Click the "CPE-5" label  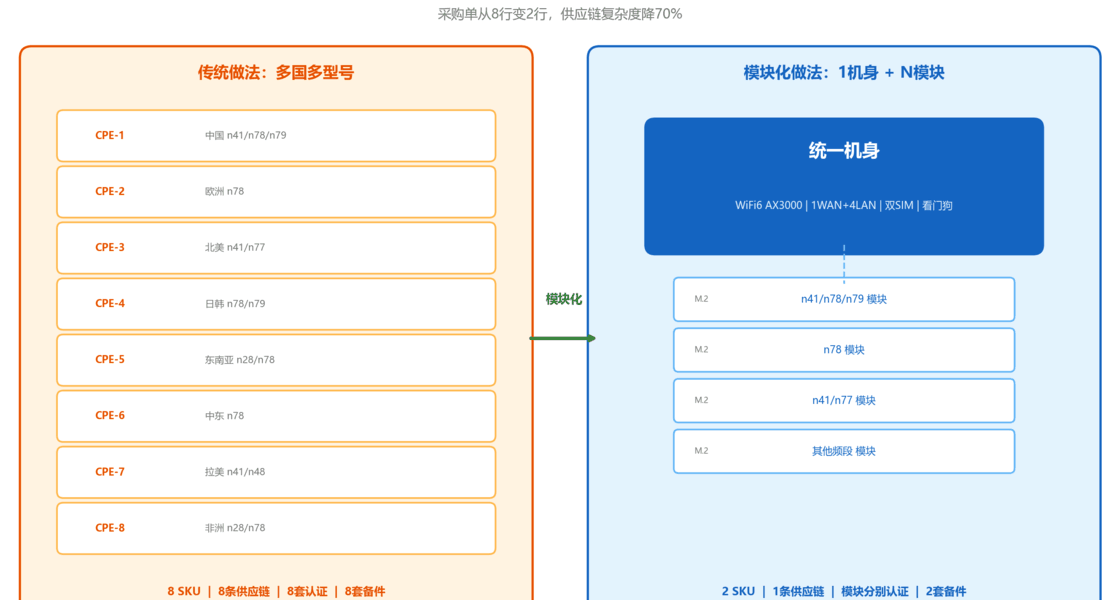(x=110, y=359)
